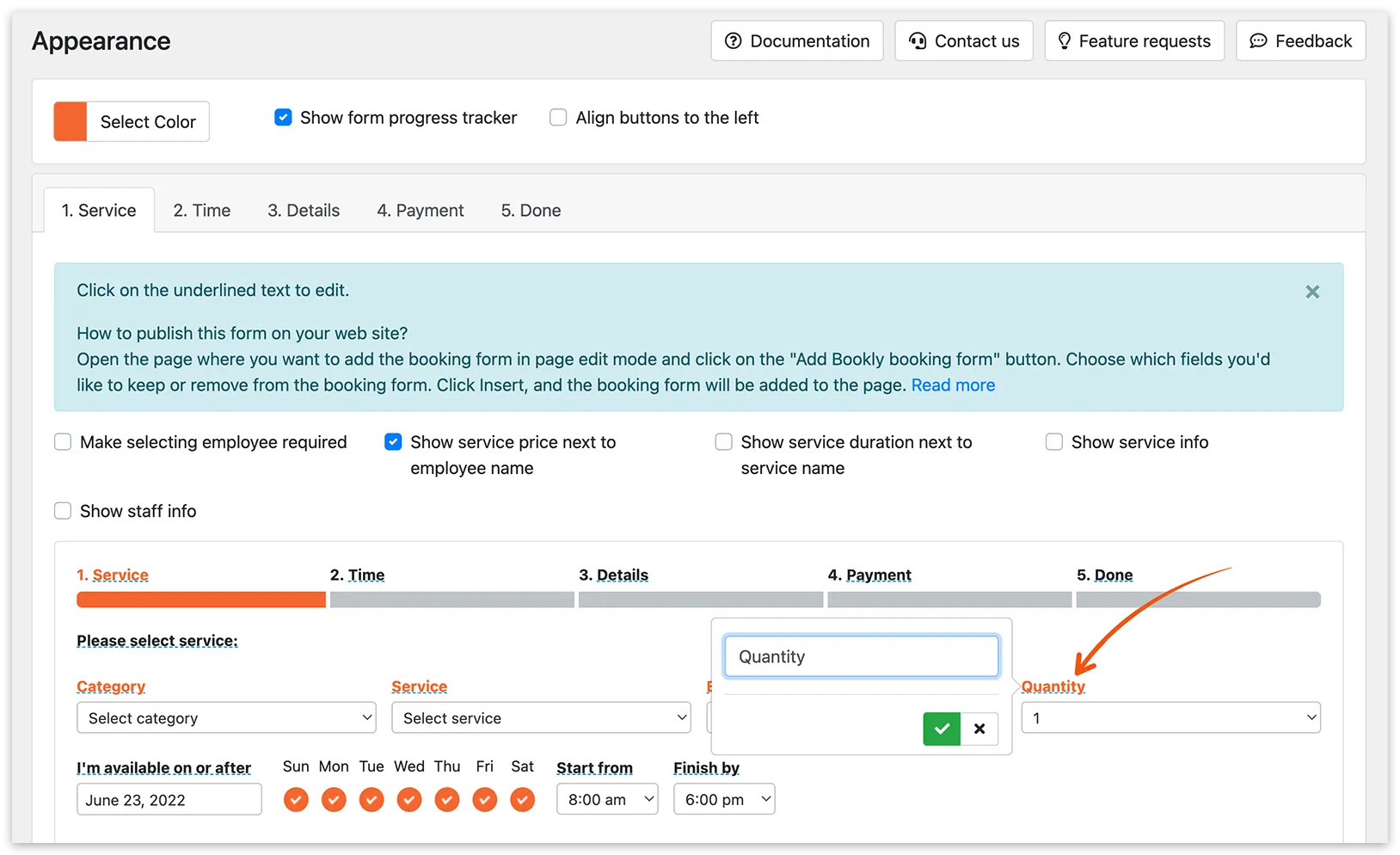Viewport: 1400px width, 855px height.
Task: Toggle the Sunday availability check icon
Action: (296, 800)
